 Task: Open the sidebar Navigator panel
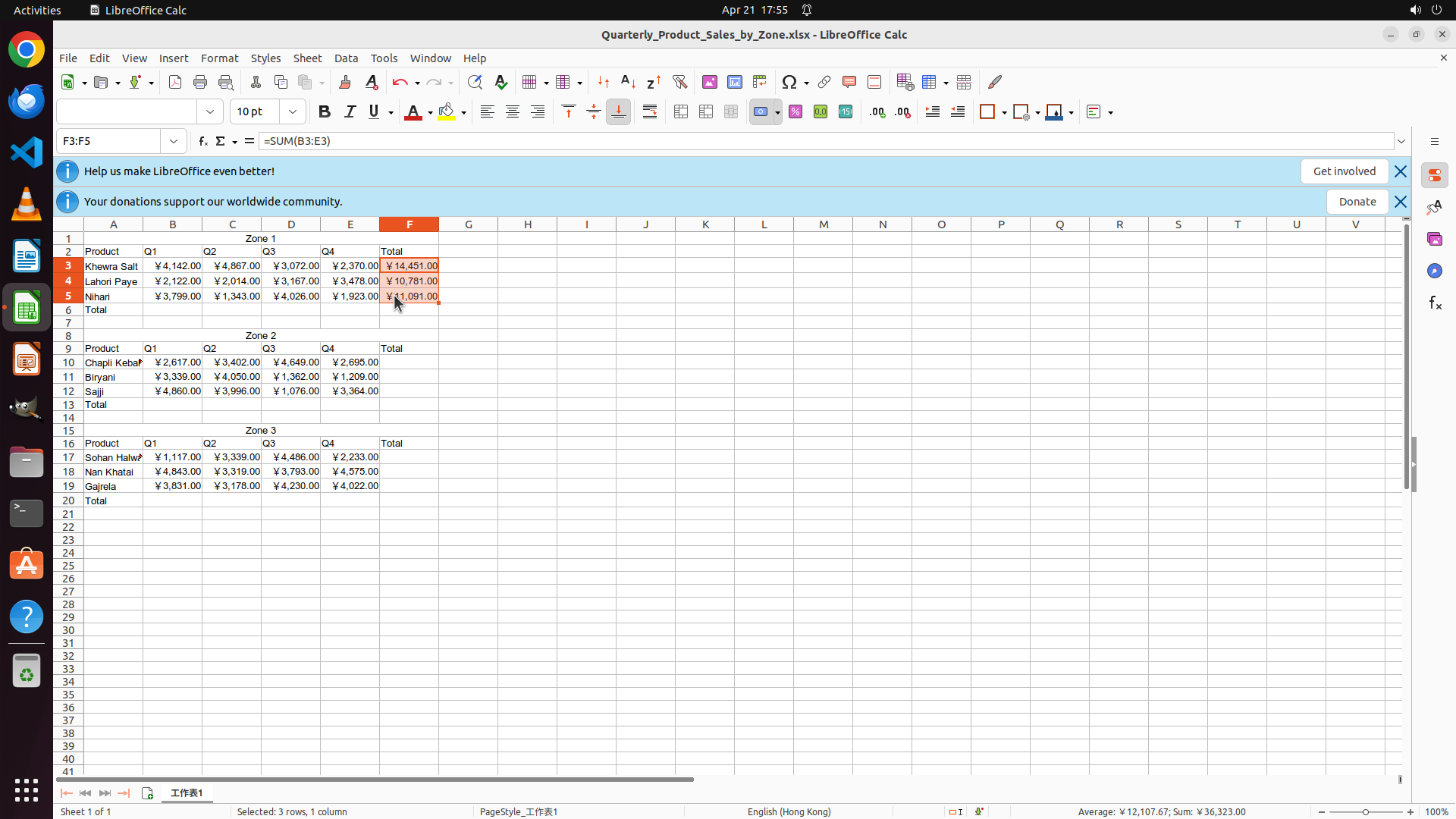point(1434,271)
